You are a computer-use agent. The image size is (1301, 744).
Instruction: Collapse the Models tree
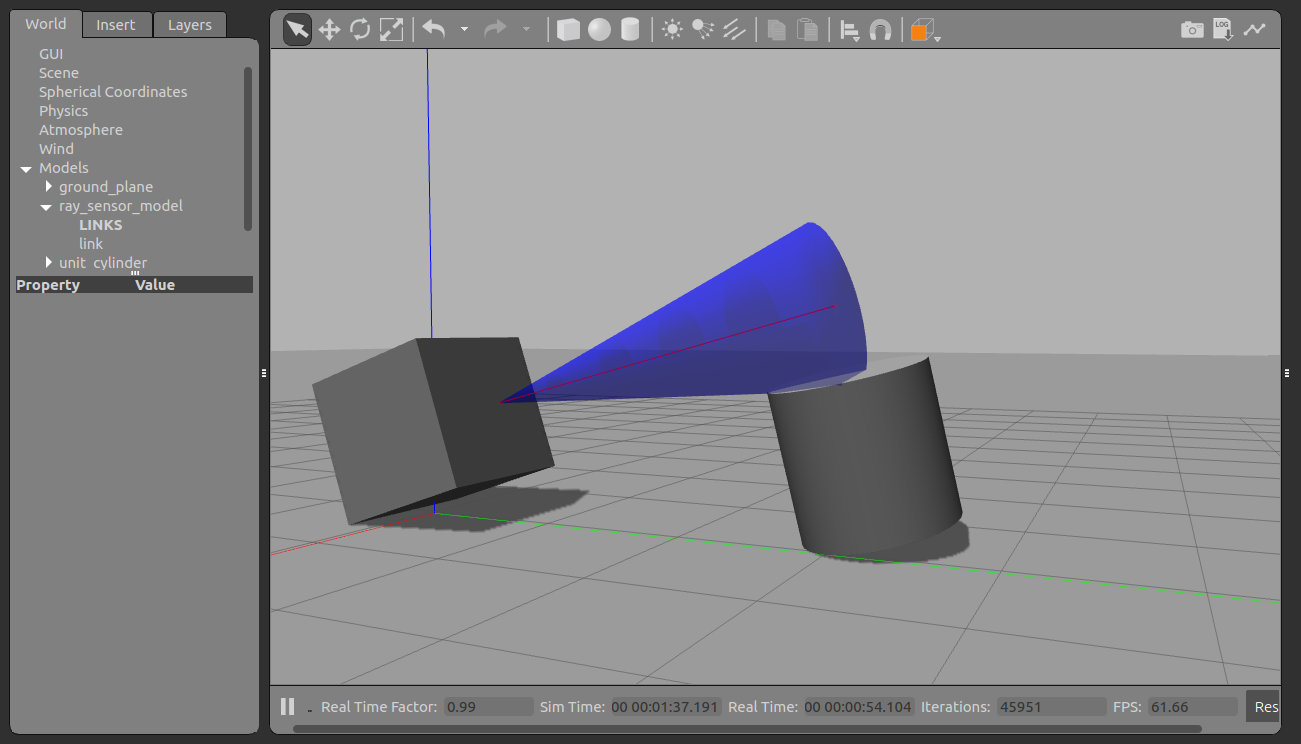(x=26, y=168)
